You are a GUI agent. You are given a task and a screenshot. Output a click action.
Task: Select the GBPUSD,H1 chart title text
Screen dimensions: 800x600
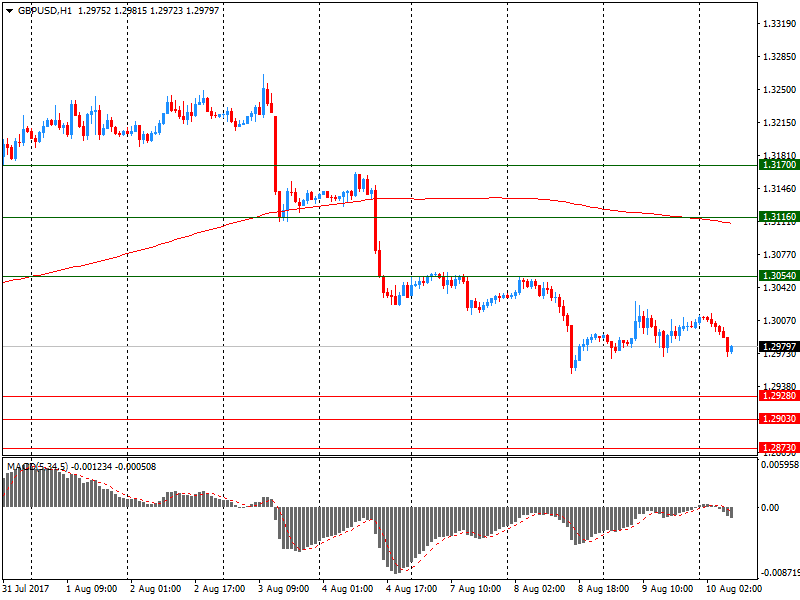(44, 11)
